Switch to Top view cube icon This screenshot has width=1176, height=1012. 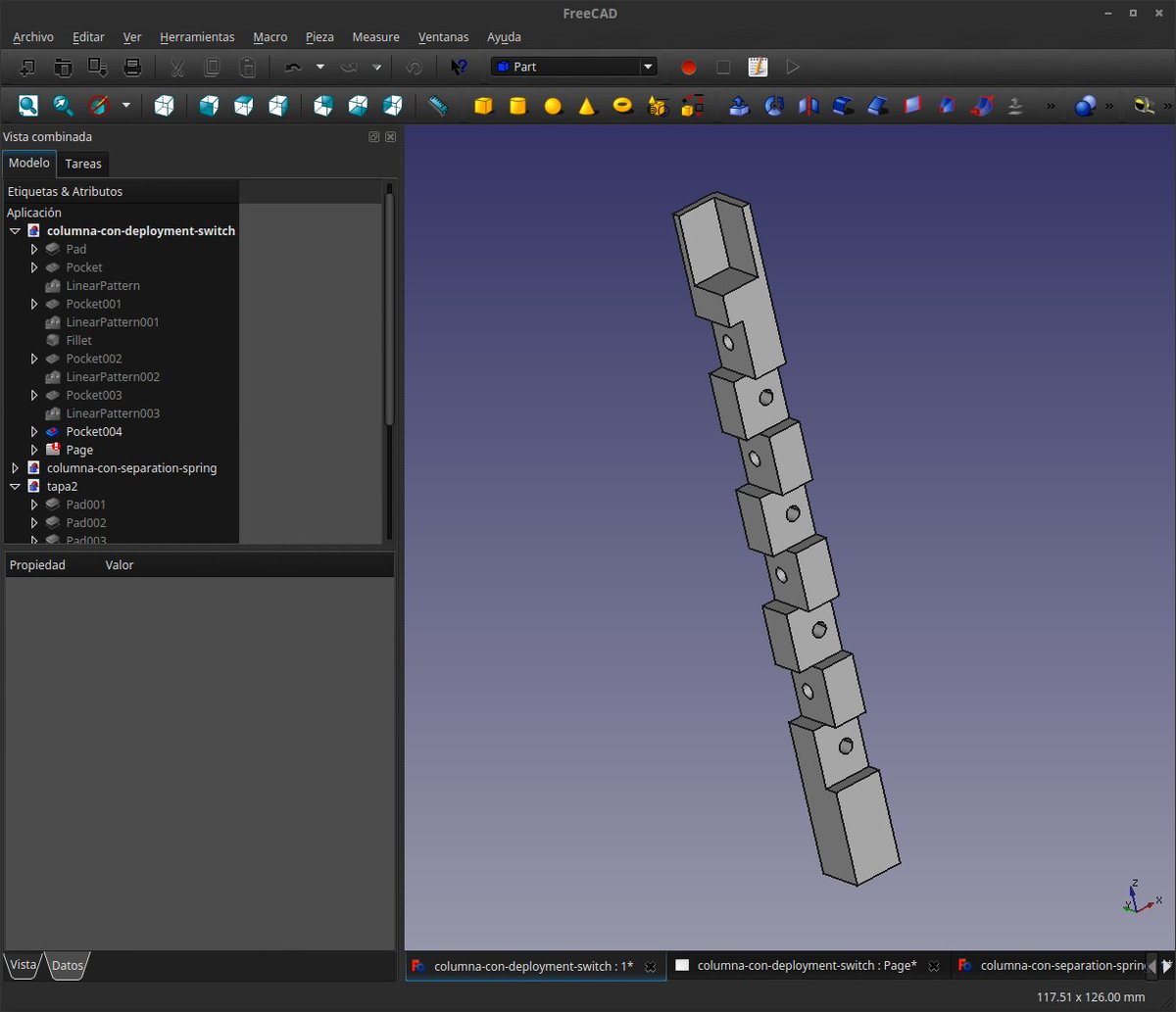(x=243, y=105)
